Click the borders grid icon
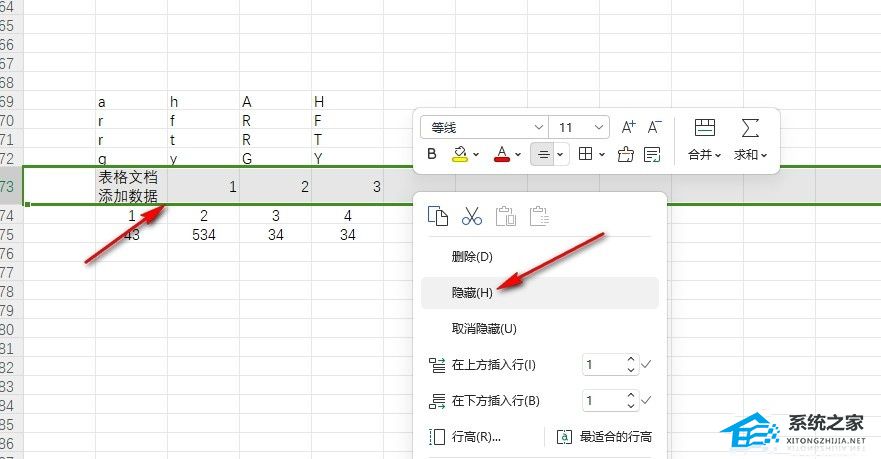The height and width of the screenshot is (459, 881). pyautogui.click(x=585, y=154)
